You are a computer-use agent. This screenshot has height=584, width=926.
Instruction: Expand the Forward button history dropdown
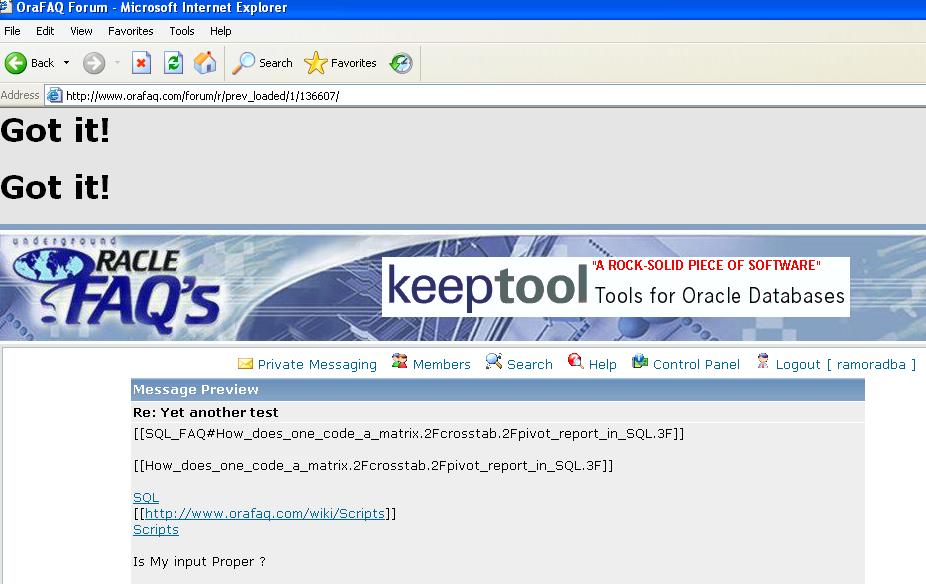(x=117, y=63)
